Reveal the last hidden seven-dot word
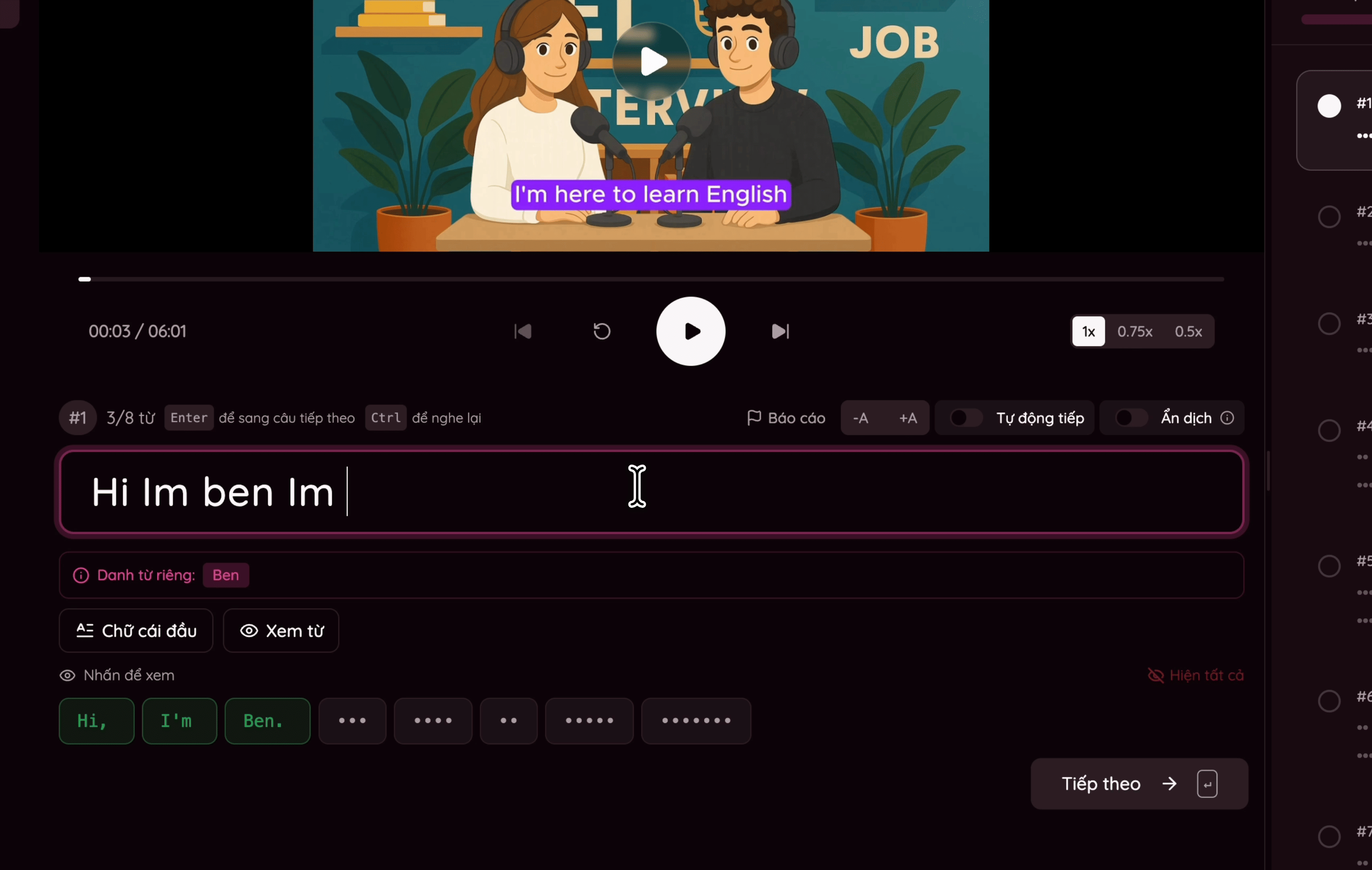 click(x=696, y=721)
